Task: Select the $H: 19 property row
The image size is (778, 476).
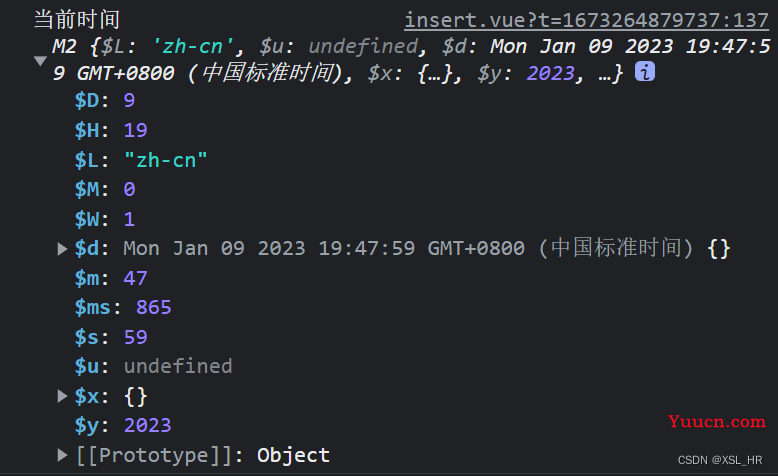Action: tap(111, 130)
